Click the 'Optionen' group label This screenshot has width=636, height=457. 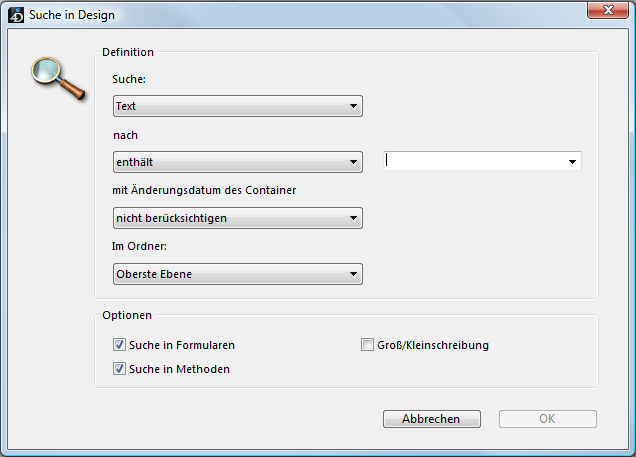pos(126,315)
